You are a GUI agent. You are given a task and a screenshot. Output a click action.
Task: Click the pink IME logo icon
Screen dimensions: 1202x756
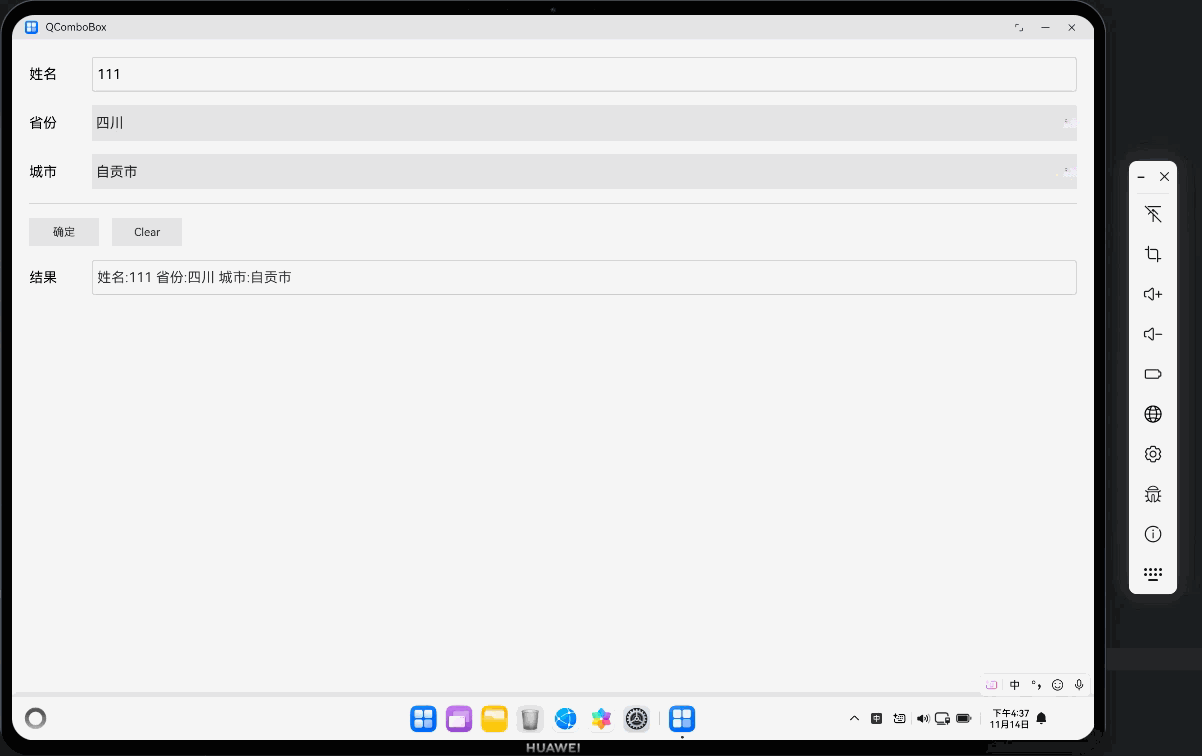[x=992, y=685]
